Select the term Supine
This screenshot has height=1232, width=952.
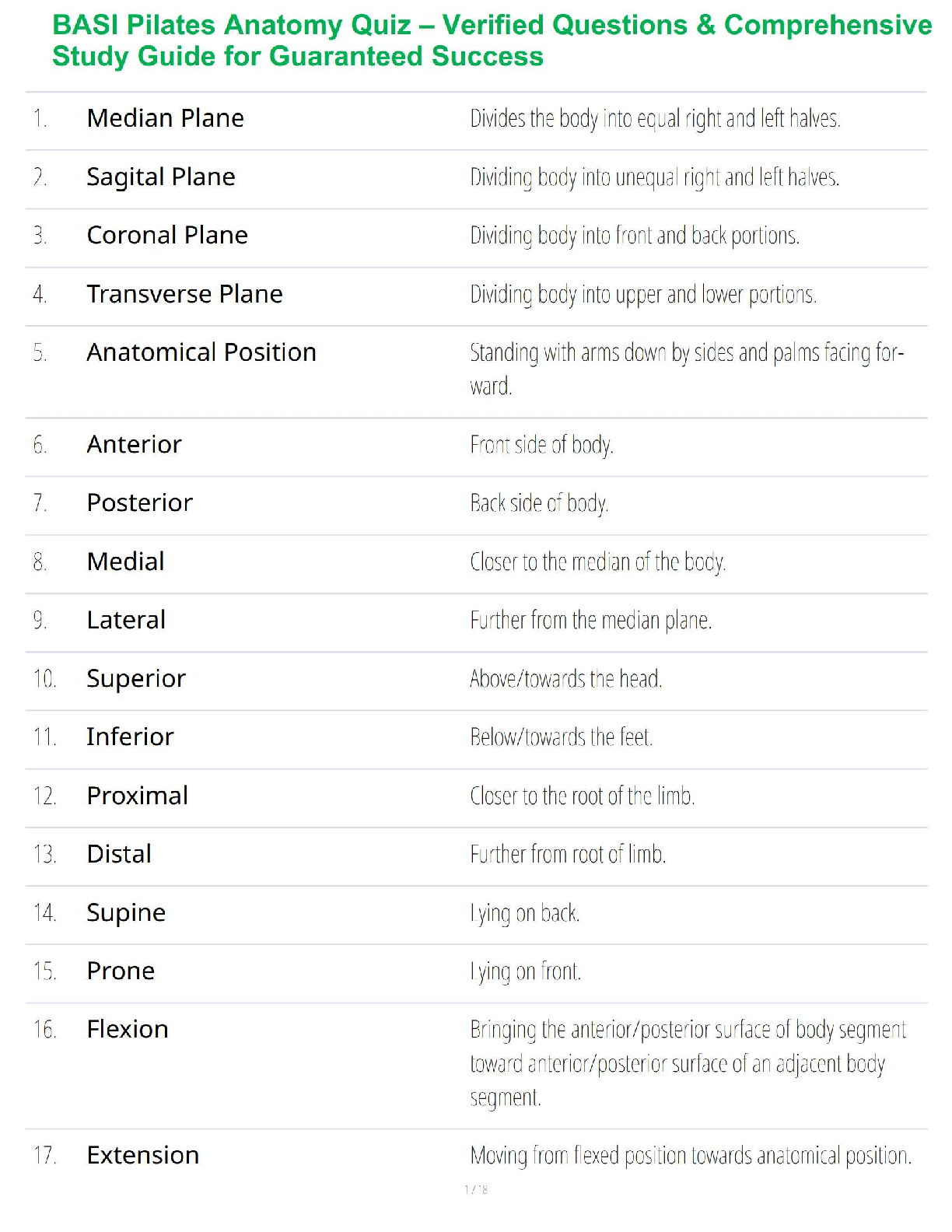pos(126,912)
